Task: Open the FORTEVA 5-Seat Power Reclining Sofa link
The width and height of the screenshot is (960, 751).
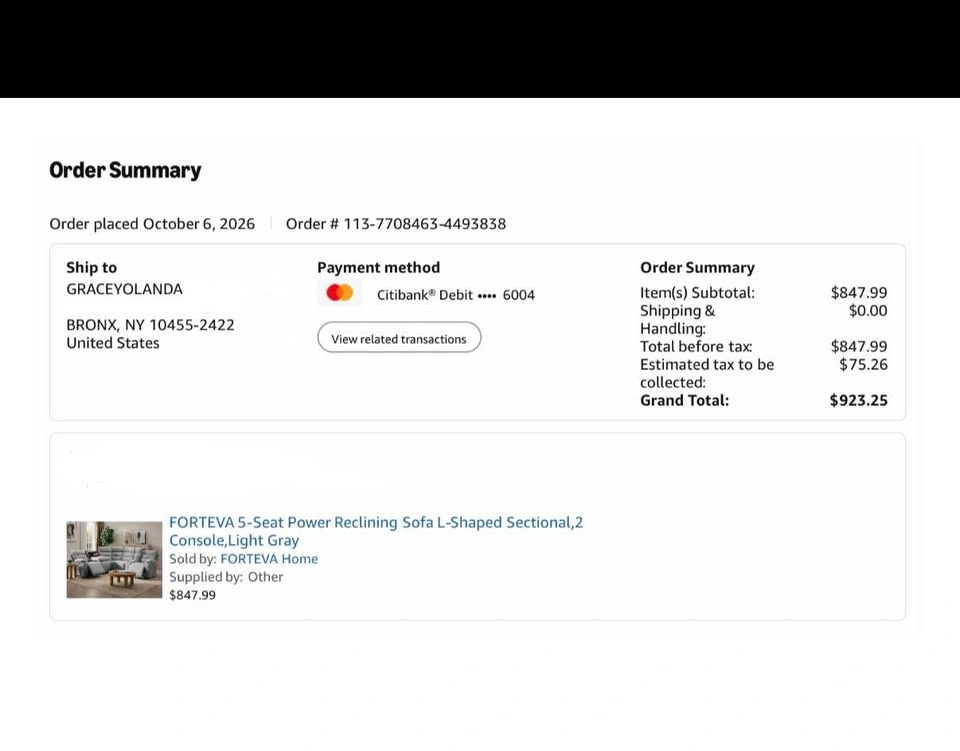Action: tap(376, 531)
